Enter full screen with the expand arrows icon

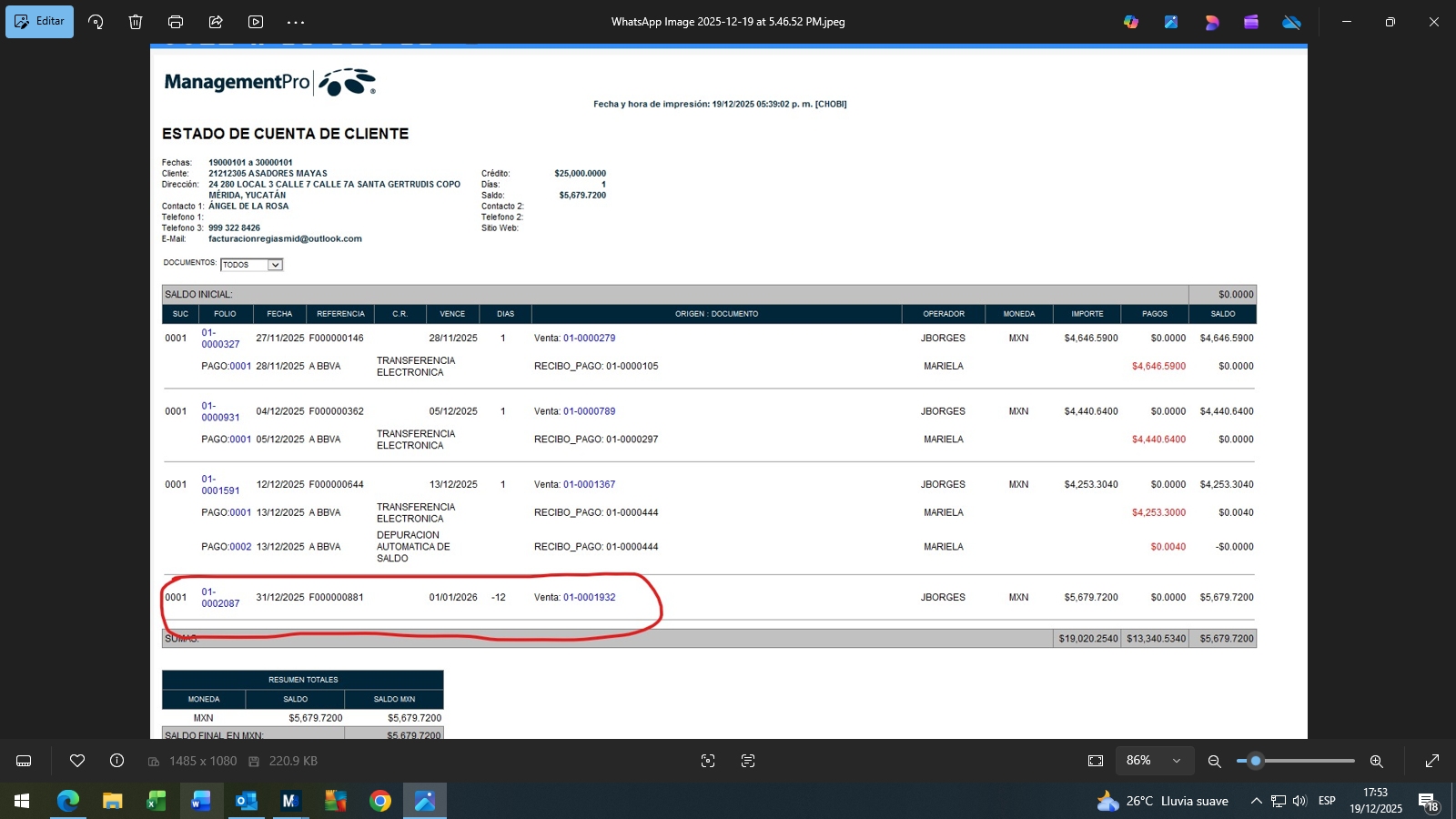coord(1431,761)
